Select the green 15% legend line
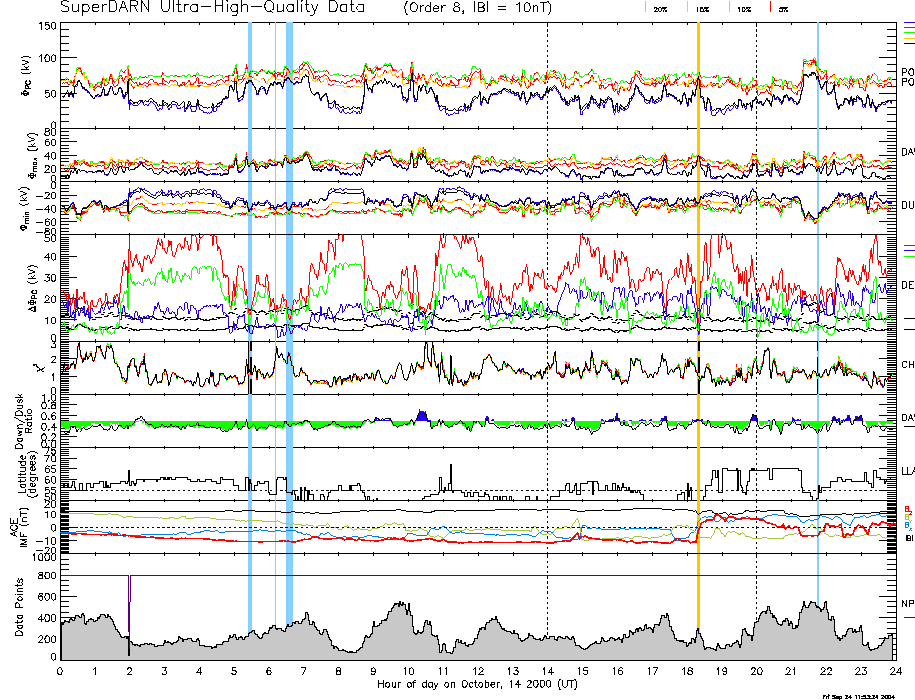Image resolution: width=915 pixels, height=700 pixels. (688, 8)
